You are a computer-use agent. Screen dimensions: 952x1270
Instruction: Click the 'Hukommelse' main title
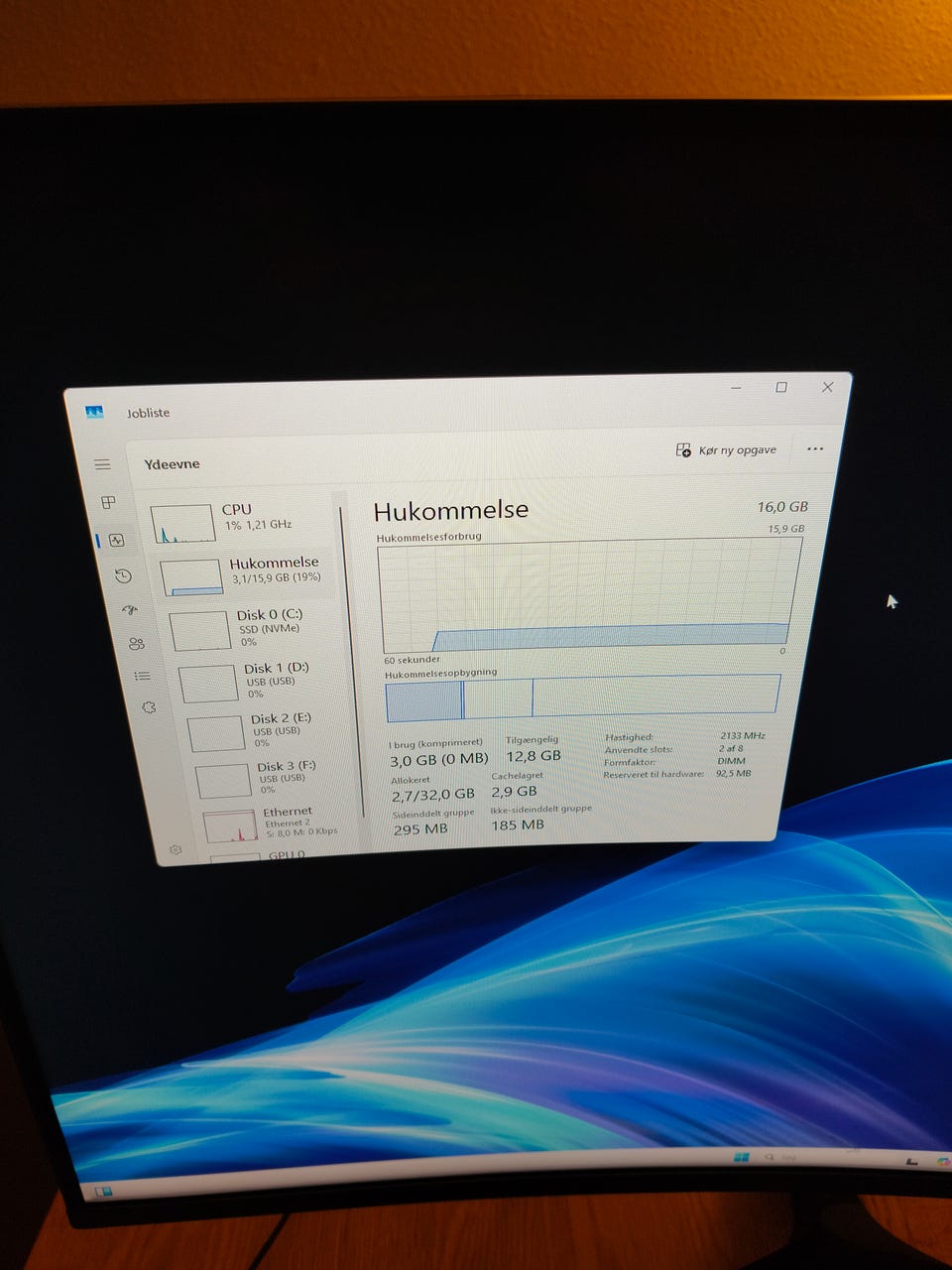(x=451, y=510)
